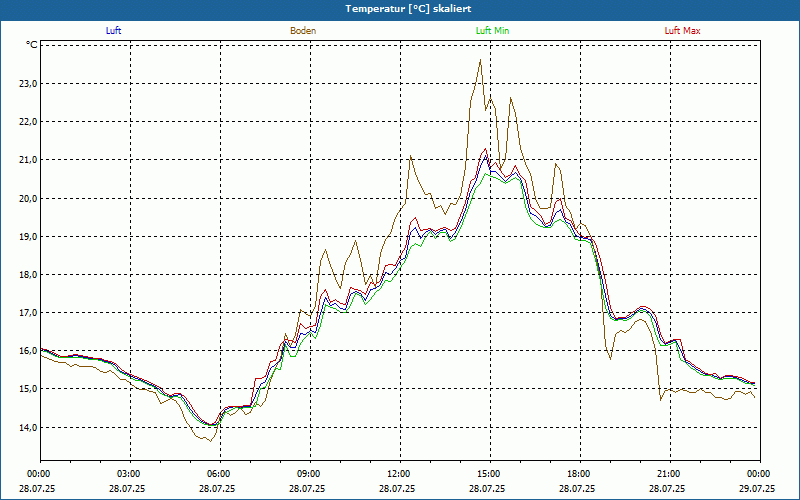Click the chart title 'Temperatur [°C] skaliert'
The width and height of the screenshot is (800, 500).
(408, 9)
